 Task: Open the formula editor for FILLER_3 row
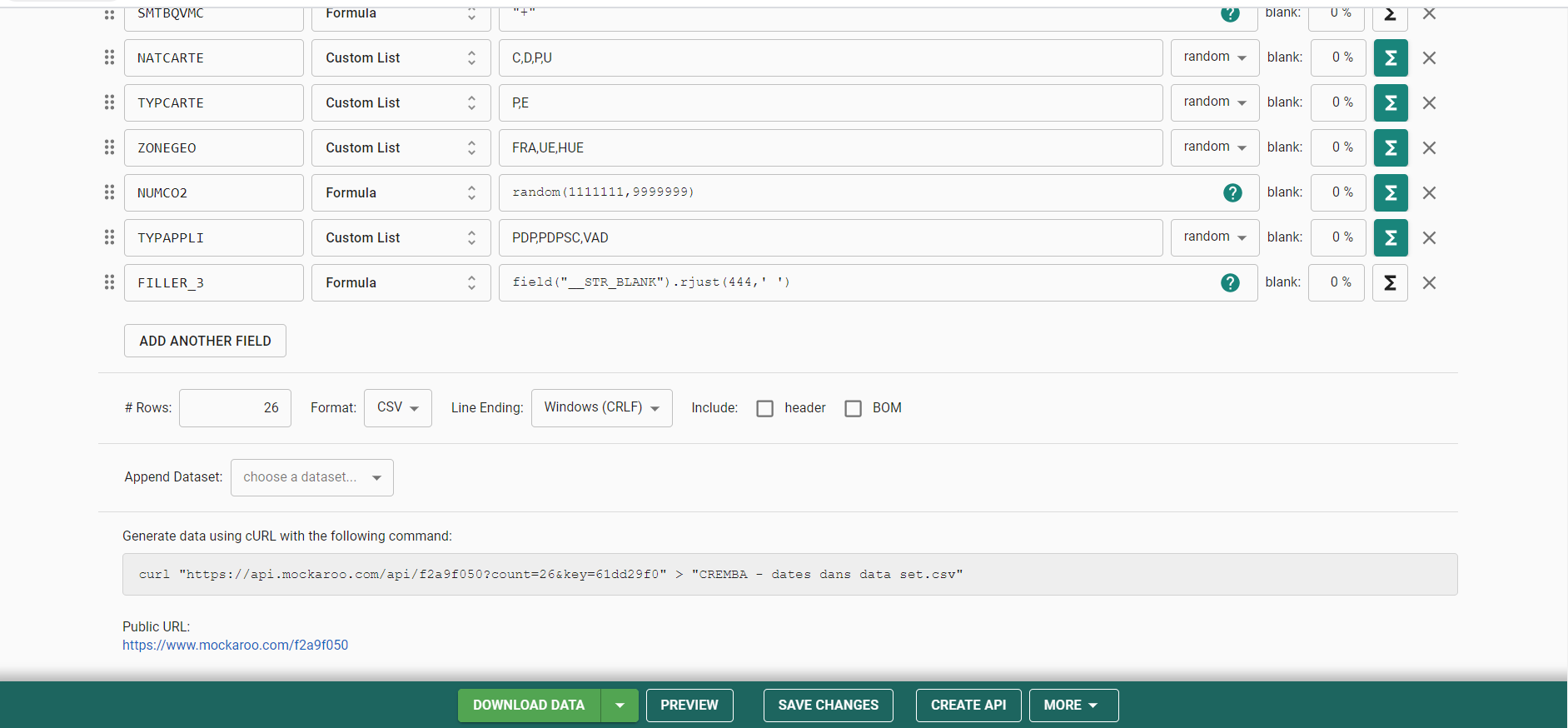1389,283
